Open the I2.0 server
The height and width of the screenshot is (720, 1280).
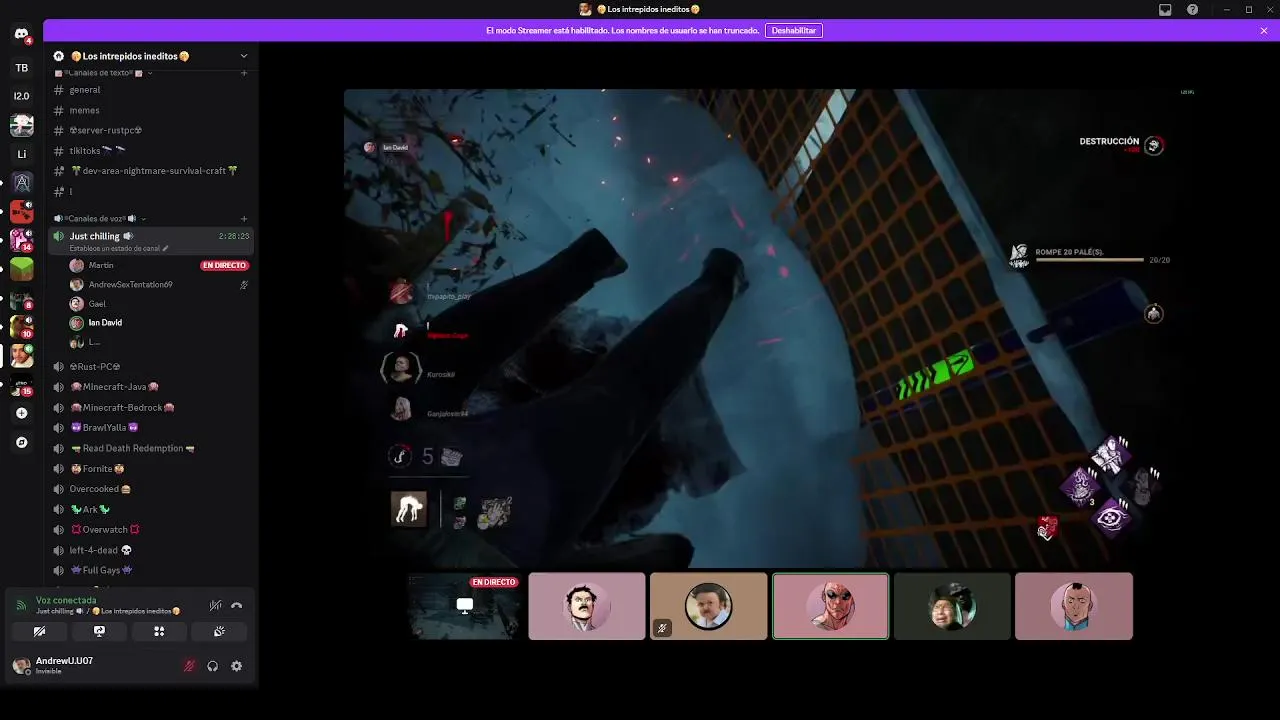[x=21, y=96]
